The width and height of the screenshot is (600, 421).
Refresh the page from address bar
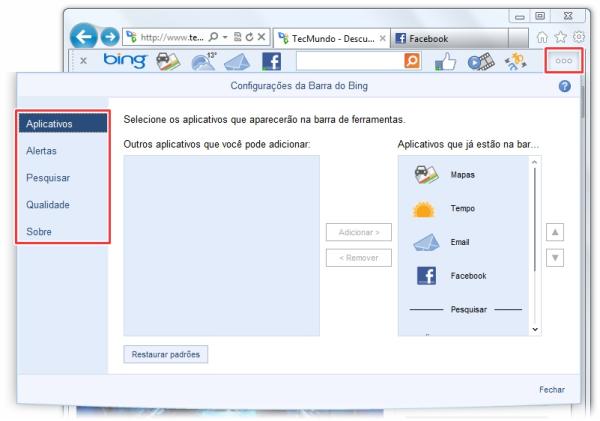point(249,37)
